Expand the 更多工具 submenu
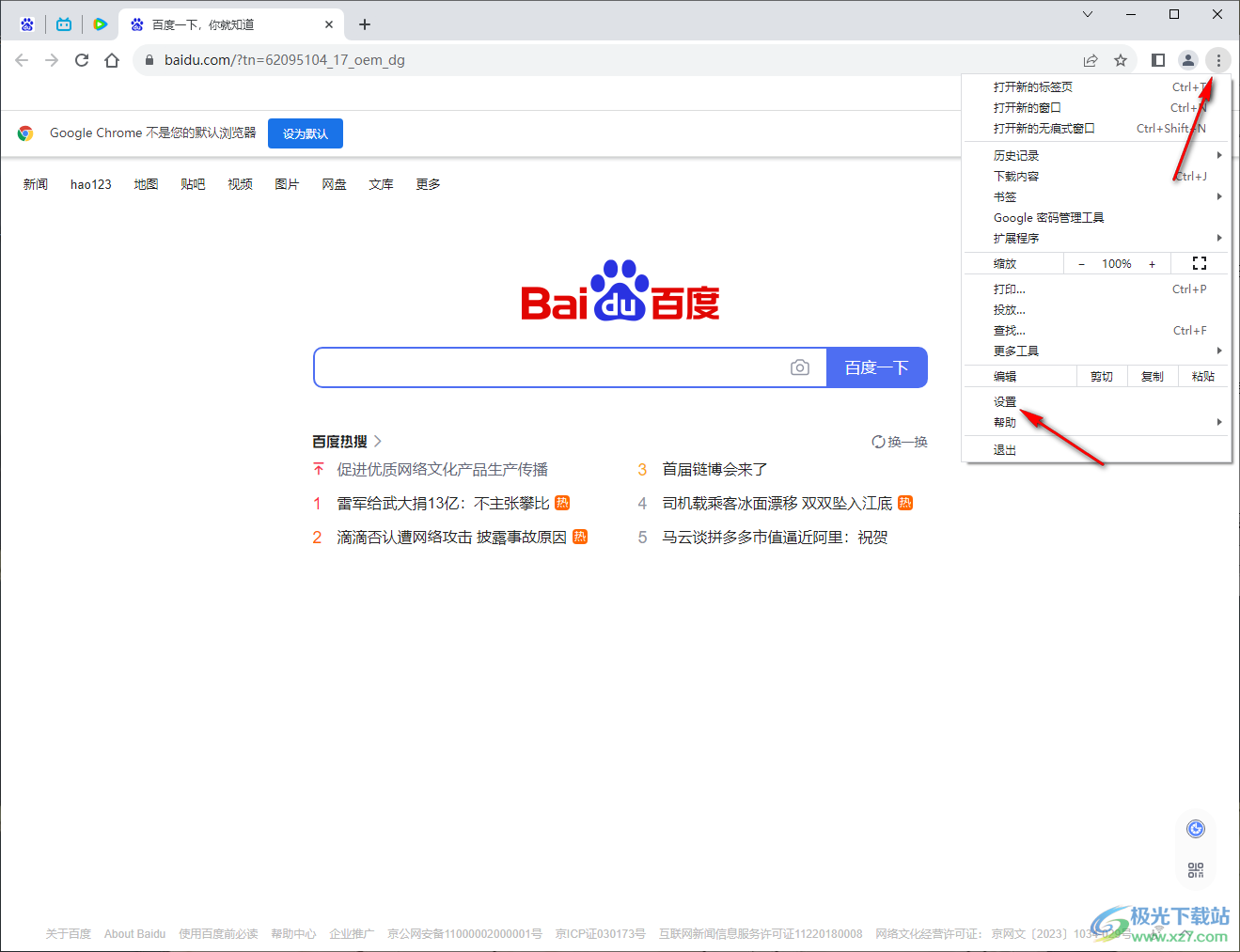The image size is (1240, 952). (x=1097, y=351)
